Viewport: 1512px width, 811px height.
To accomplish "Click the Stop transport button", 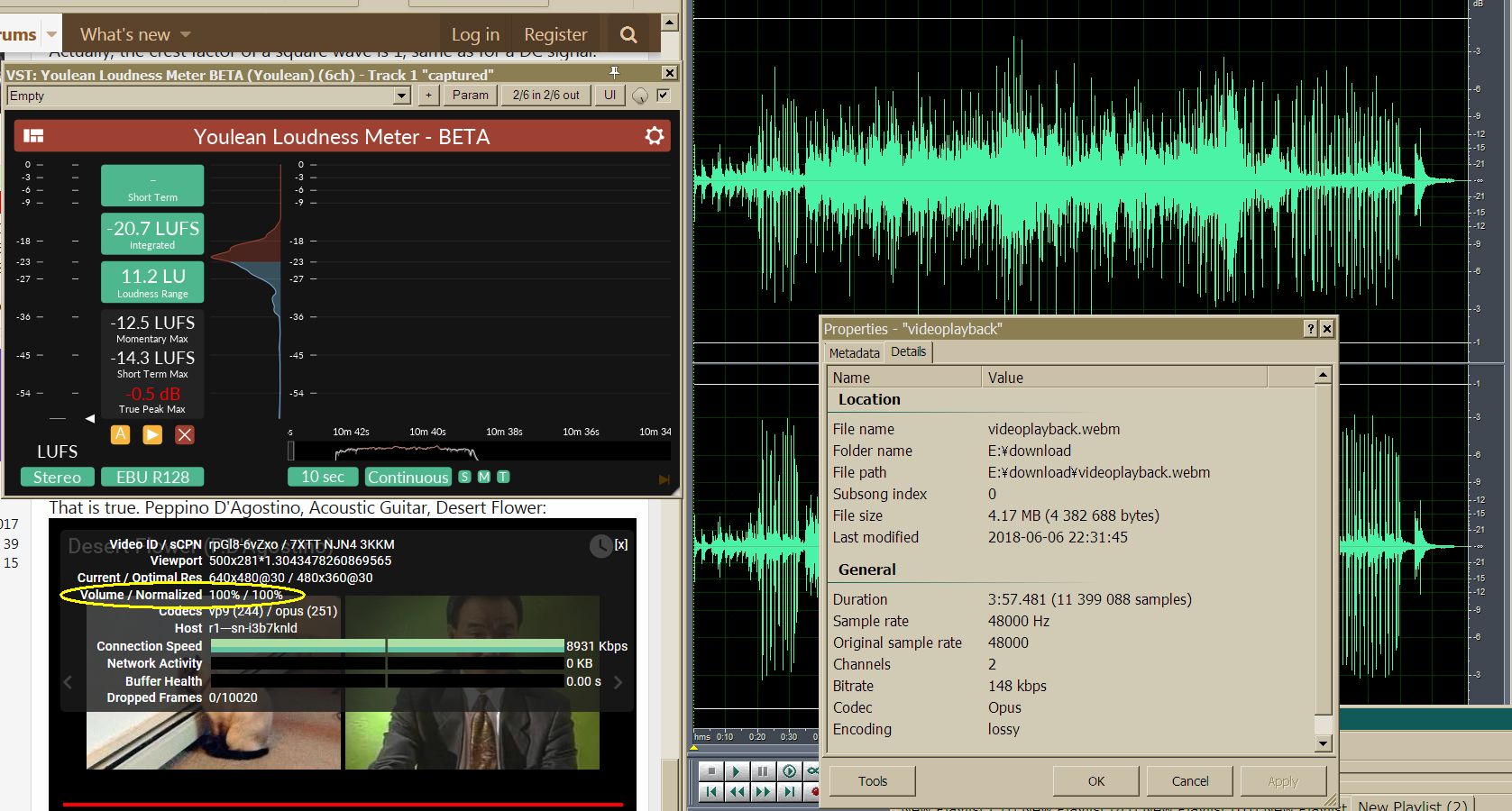I will 710,770.
